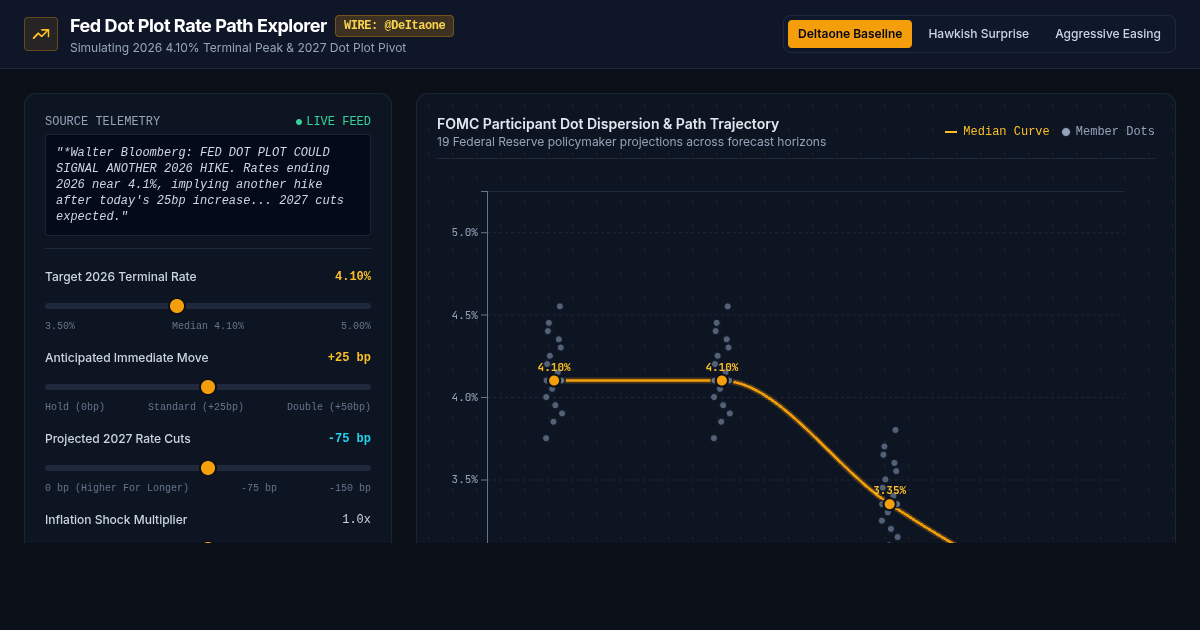
Task: Click the 5.00% slider maximum label
Action: pyautogui.click(x=356, y=326)
